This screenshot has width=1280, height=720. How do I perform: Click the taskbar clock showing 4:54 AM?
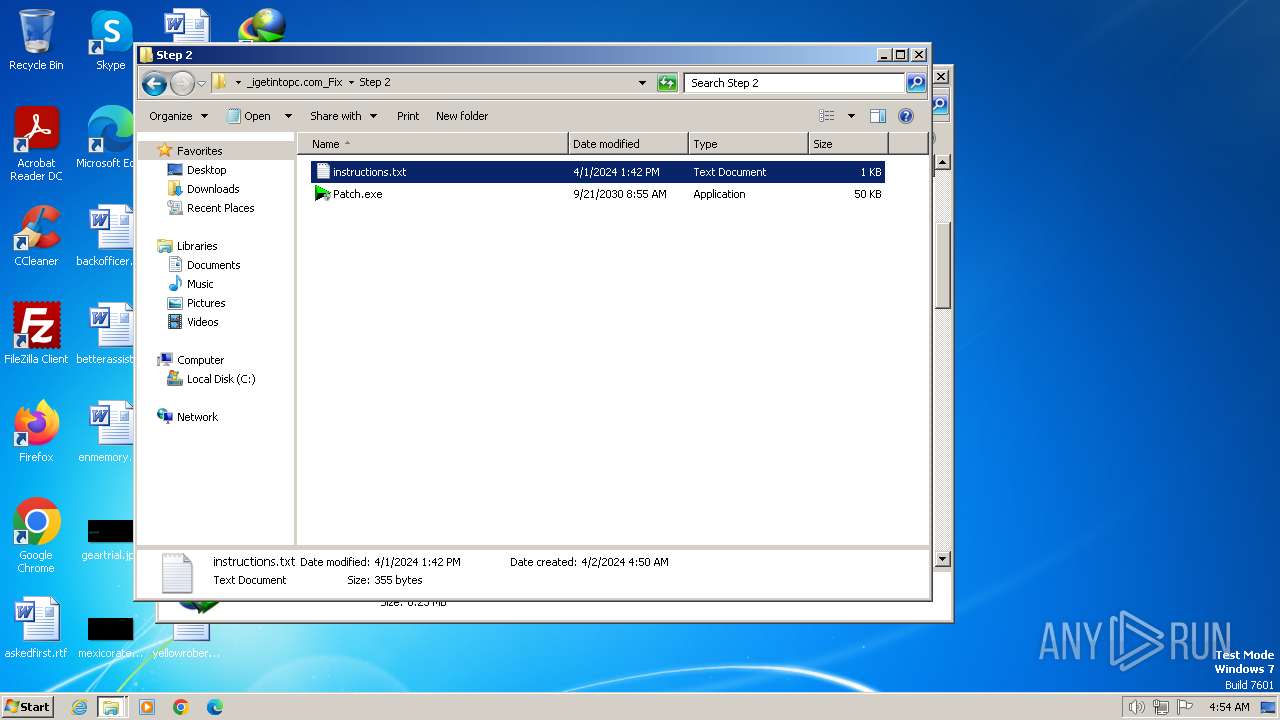(1229, 707)
